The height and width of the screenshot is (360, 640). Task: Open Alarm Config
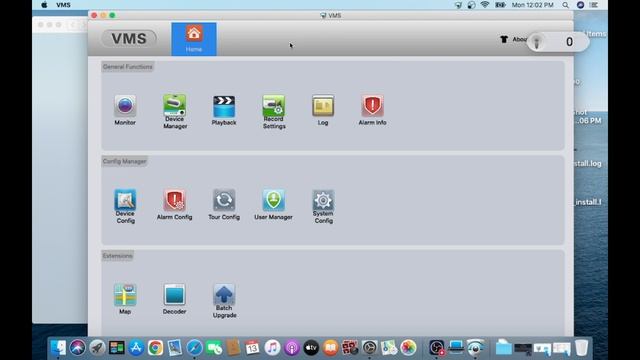click(x=174, y=205)
